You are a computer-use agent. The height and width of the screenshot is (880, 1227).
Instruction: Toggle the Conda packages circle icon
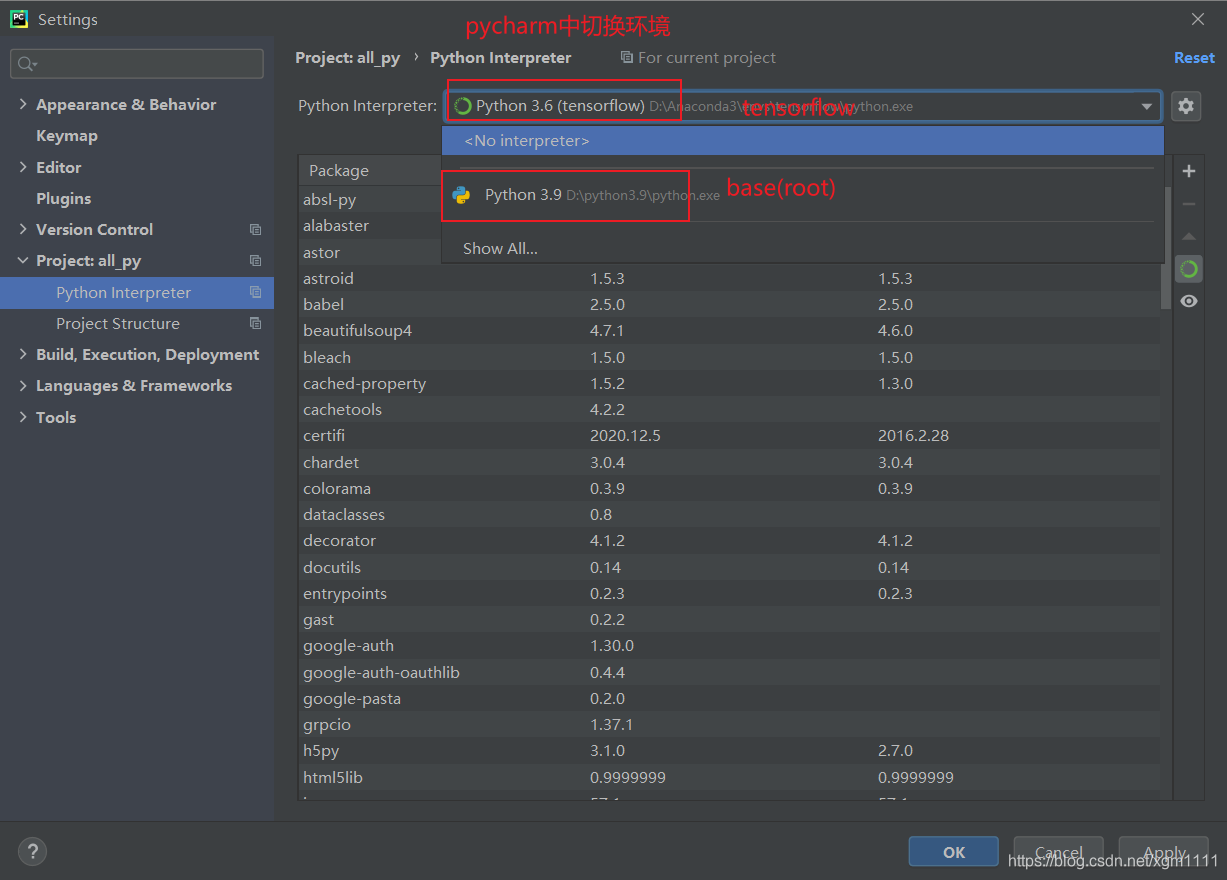1189,268
